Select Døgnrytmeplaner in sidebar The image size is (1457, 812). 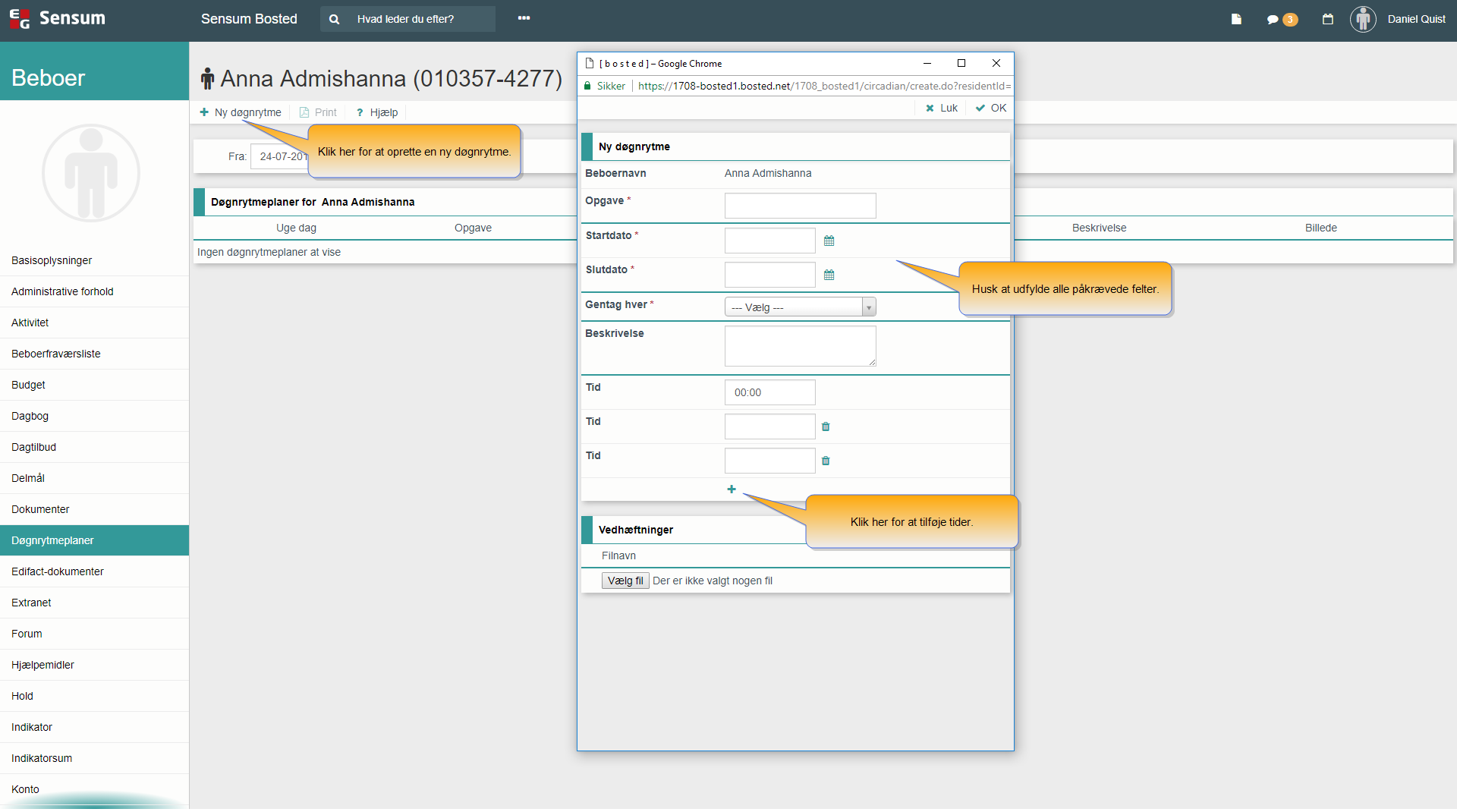coord(94,540)
